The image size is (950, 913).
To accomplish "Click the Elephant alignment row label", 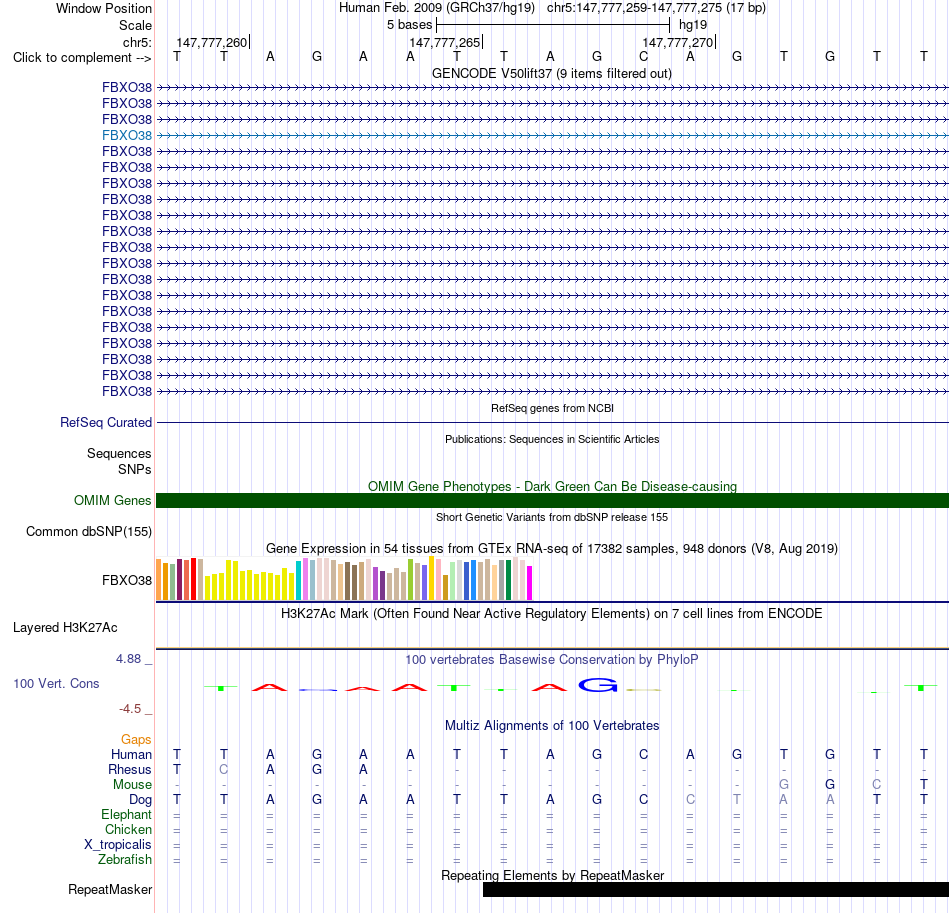I will coord(126,815).
